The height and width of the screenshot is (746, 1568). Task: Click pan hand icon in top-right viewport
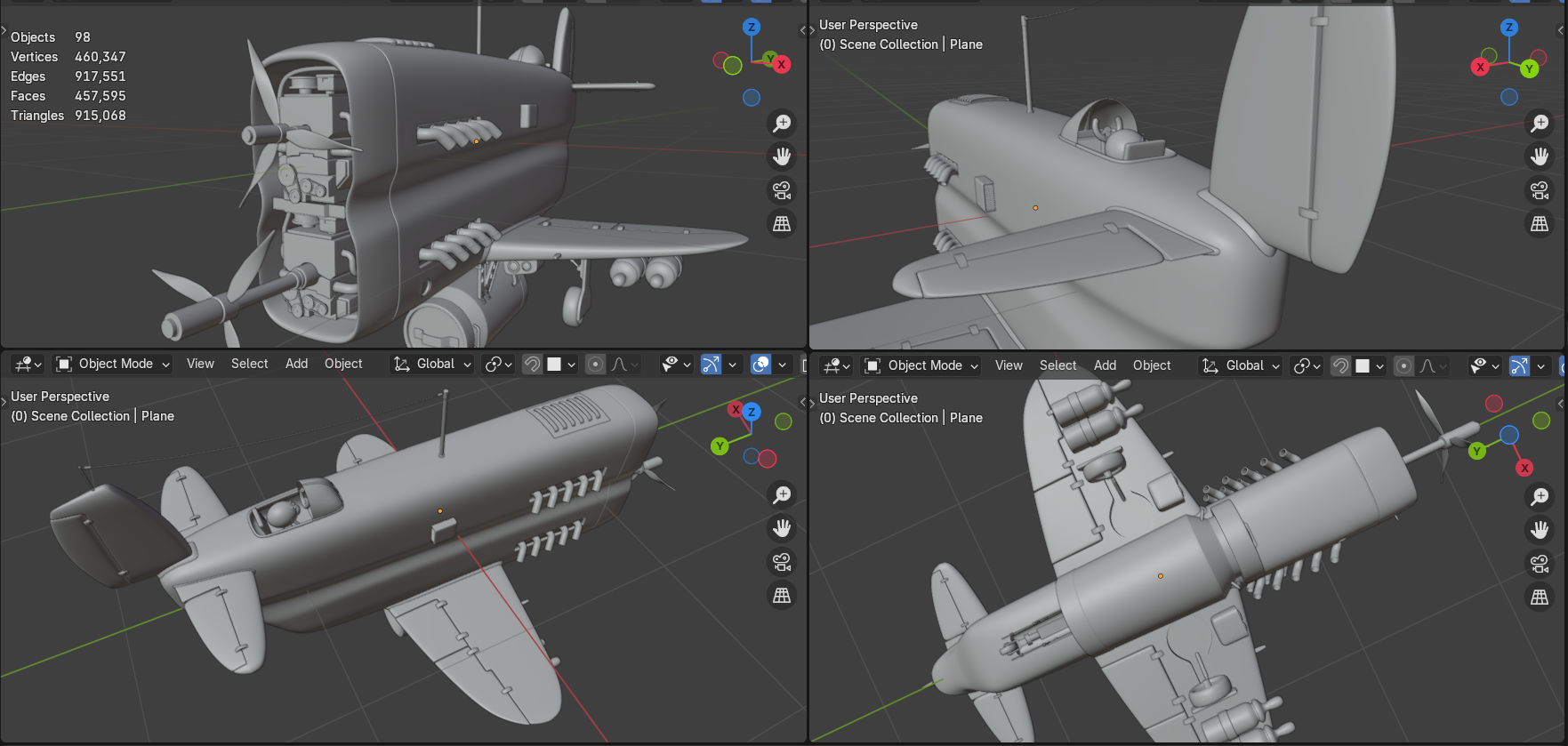(x=1540, y=156)
